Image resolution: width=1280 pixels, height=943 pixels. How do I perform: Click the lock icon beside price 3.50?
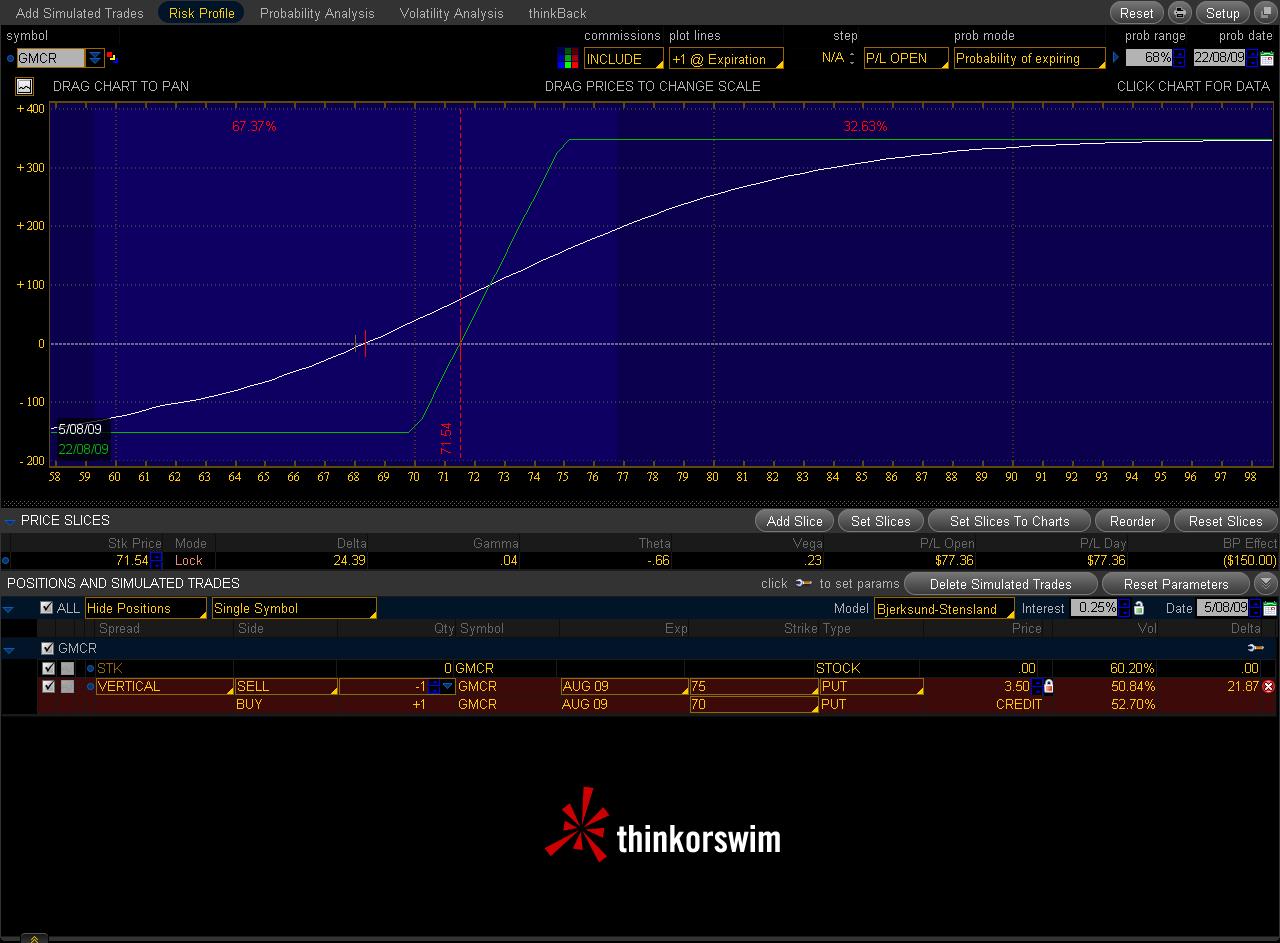pyautogui.click(x=1048, y=687)
